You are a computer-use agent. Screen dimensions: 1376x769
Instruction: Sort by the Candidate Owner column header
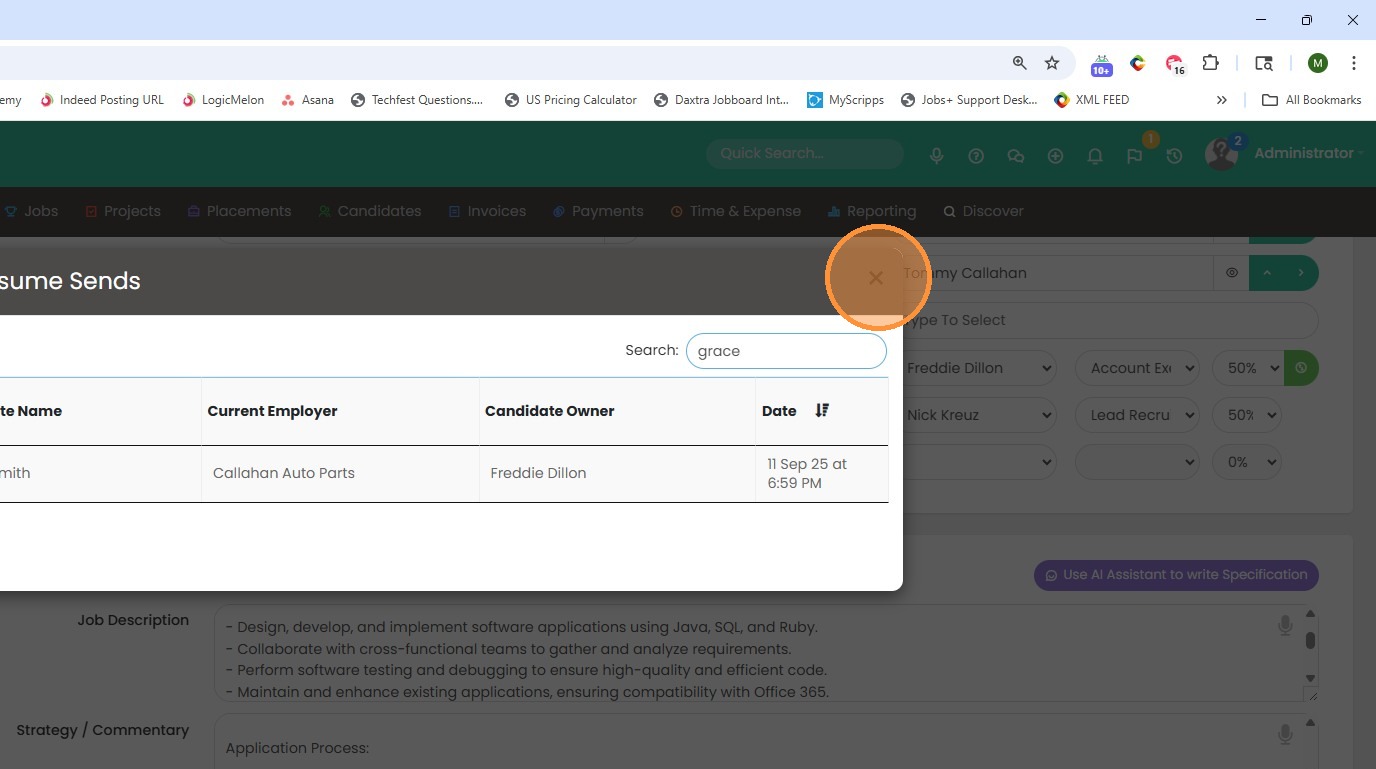pos(617,411)
